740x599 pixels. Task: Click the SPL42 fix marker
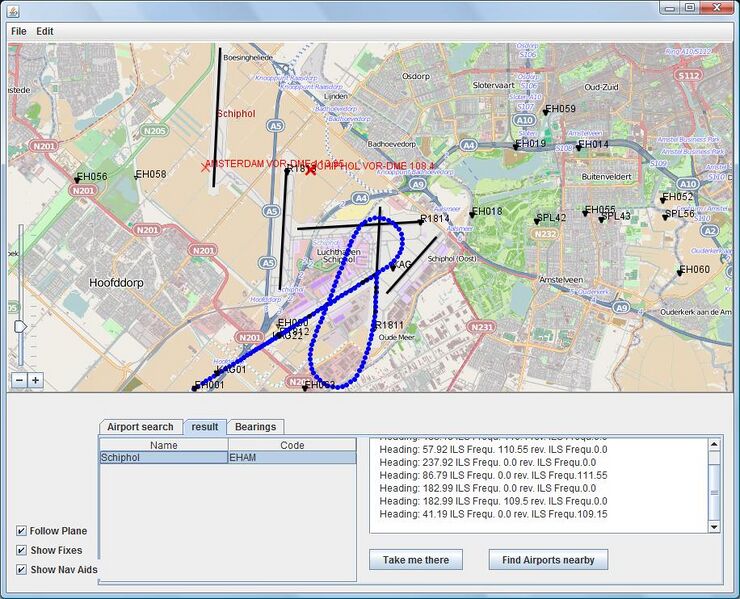(537, 221)
